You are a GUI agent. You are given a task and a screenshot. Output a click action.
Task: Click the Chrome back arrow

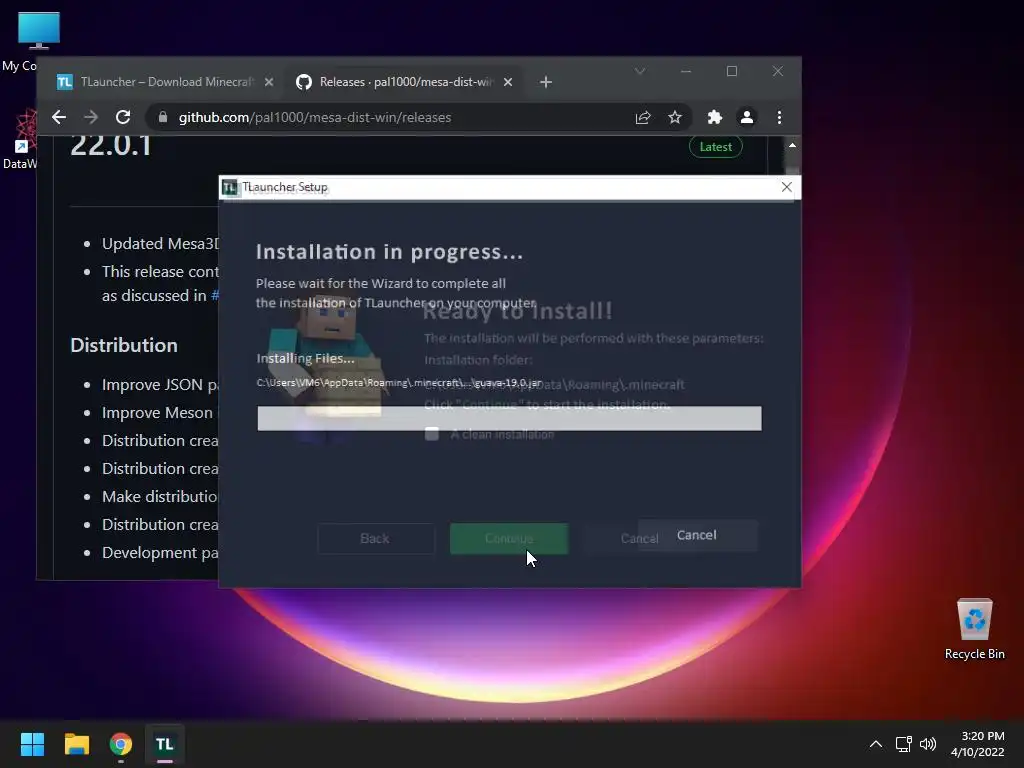pyautogui.click(x=59, y=117)
